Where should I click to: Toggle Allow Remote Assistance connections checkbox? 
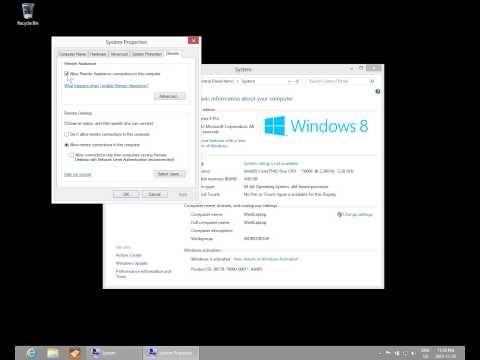66,73
